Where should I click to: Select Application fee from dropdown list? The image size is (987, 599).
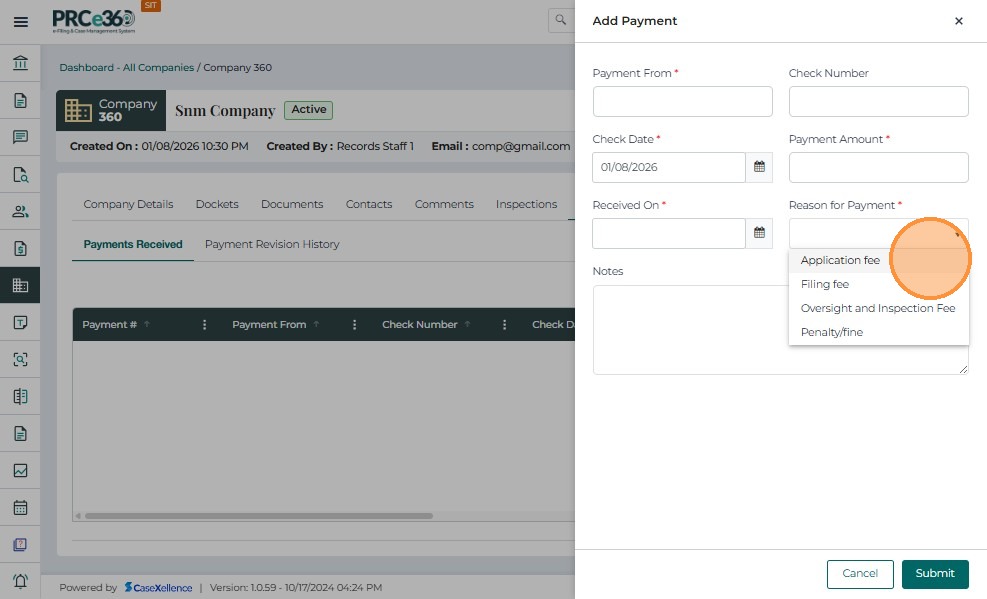click(x=840, y=260)
